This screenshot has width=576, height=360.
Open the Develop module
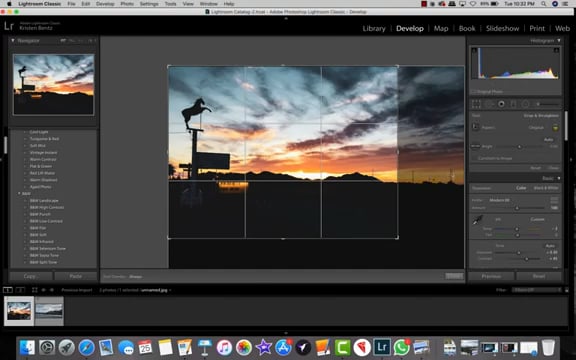tap(410, 28)
